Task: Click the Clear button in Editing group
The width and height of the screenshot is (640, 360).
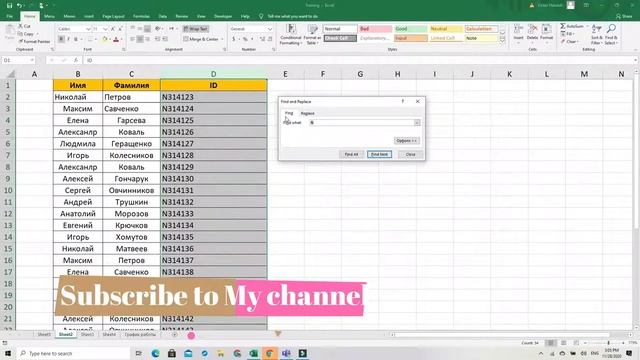Action: click(x=570, y=42)
